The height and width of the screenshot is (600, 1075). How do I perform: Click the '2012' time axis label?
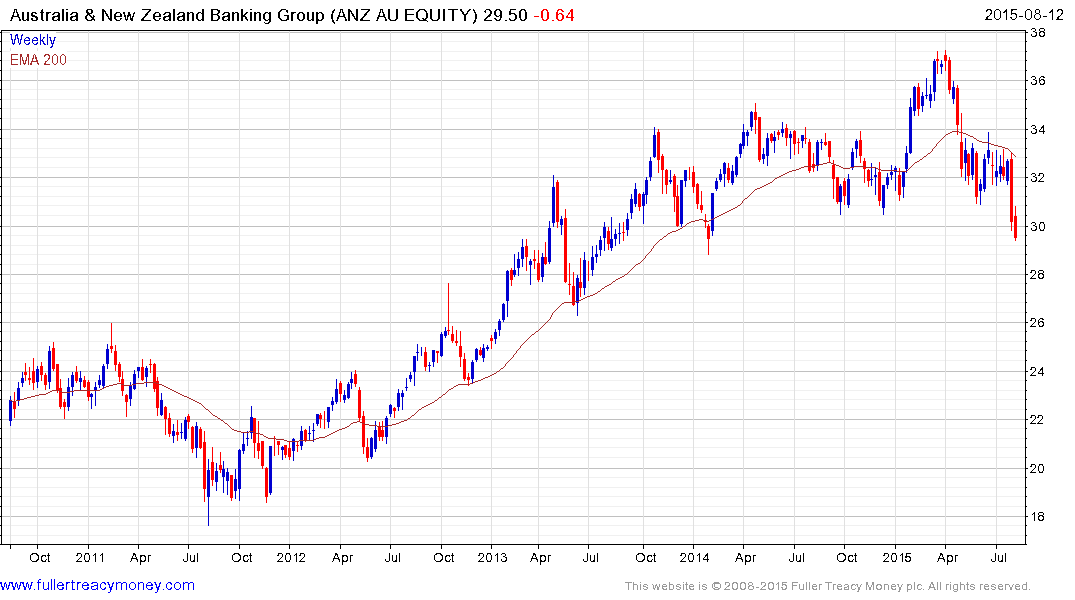pyautogui.click(x=291, y=557)
